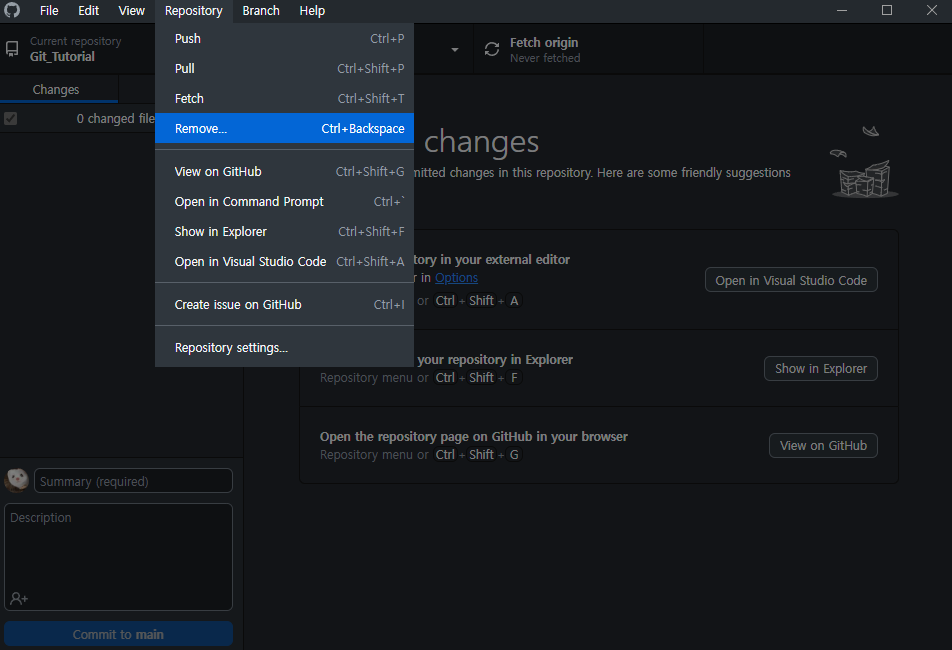This screenshot has width=952, height=650.
Task: Toggle the select-all changed files checkbox
Action: pos(10,118)
